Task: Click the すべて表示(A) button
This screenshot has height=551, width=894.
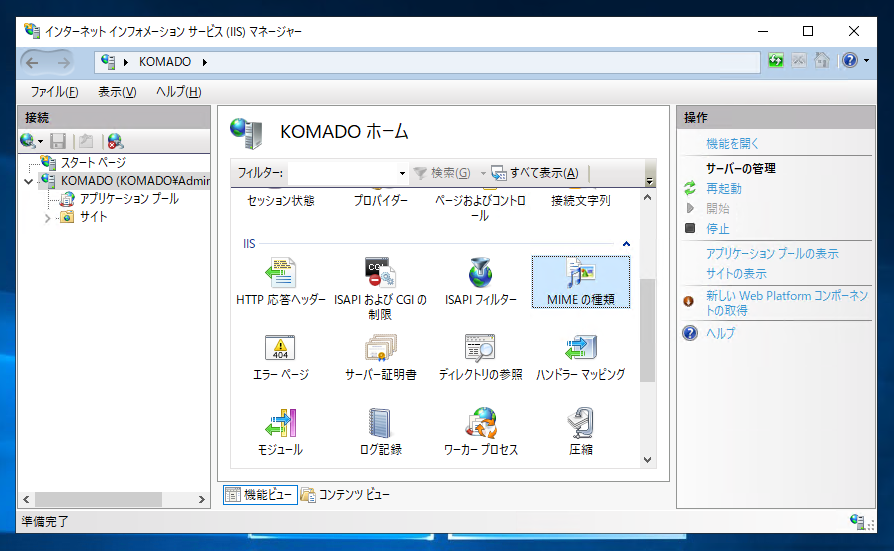Action: [x=535, y=173]
